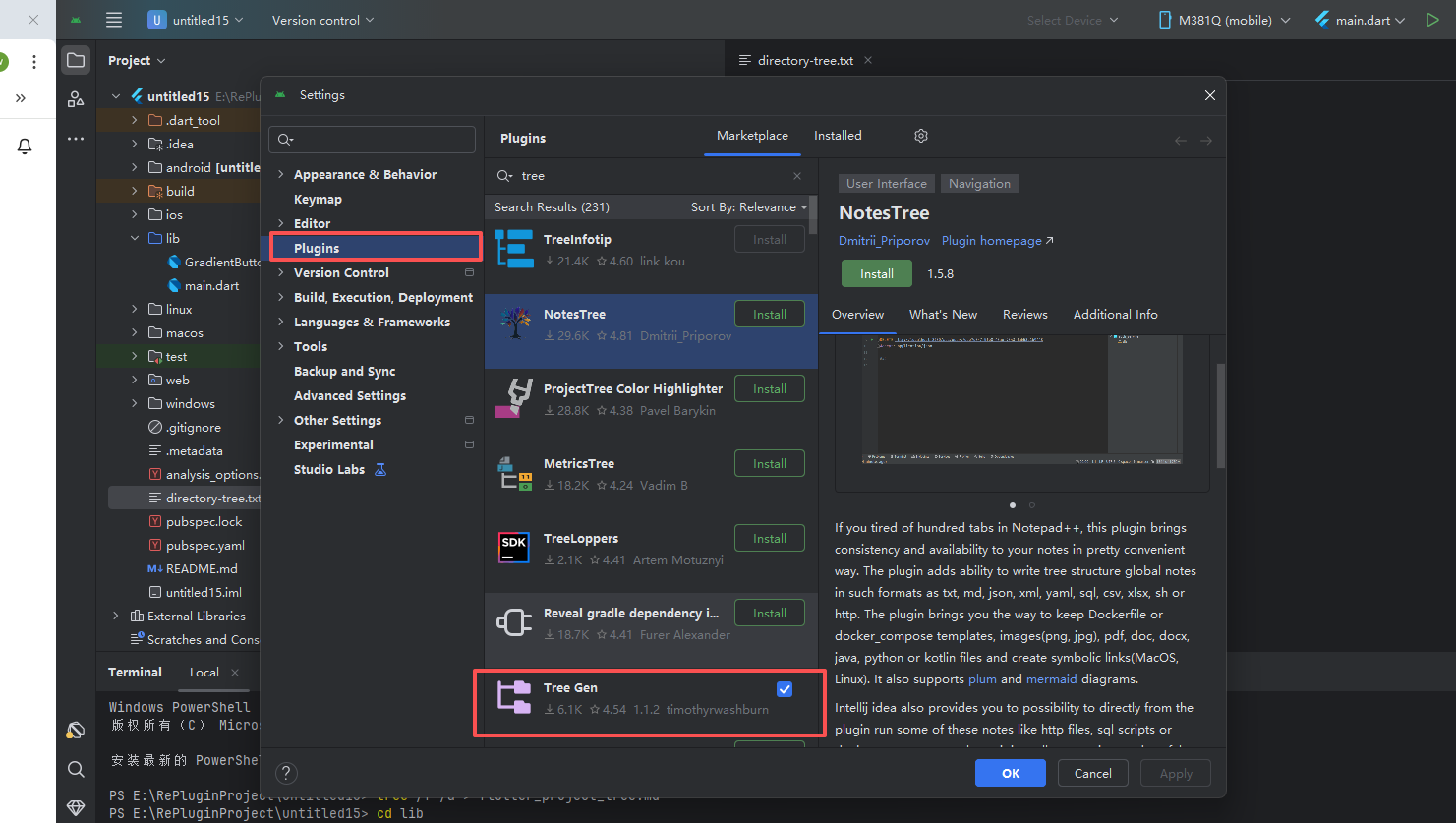Run main.dart with the green play icon
The image size is (1456, 823).
tap(1432, 20)
